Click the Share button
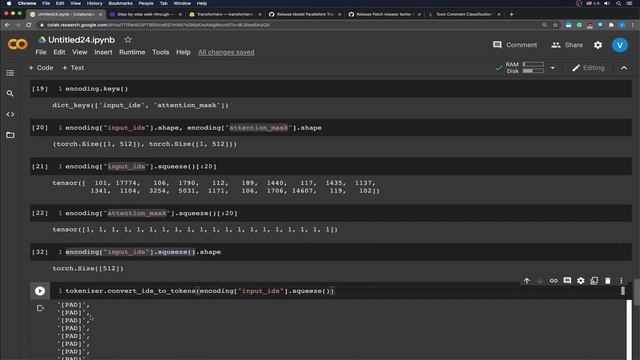This screenshot has width=640, height=360. click(x=567, y=45)
